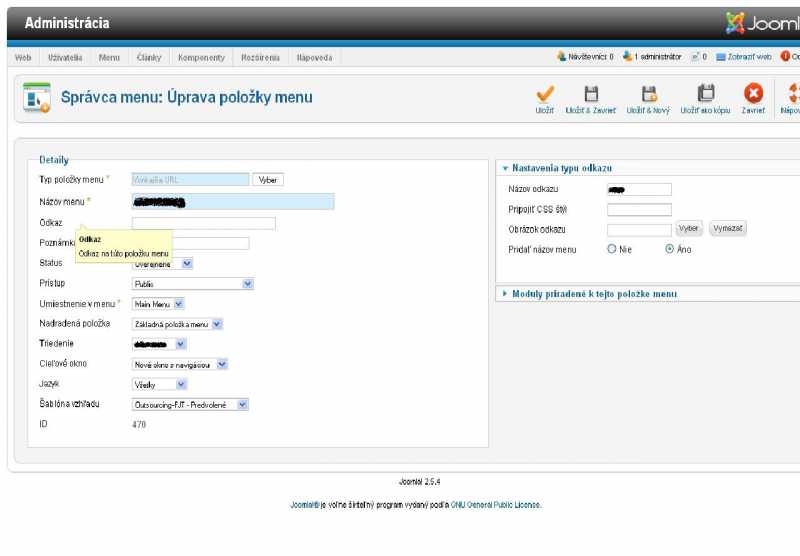This screenshot has width=800, height=556.
Task: Select the Áno radio button
Action: coord(670,249)
